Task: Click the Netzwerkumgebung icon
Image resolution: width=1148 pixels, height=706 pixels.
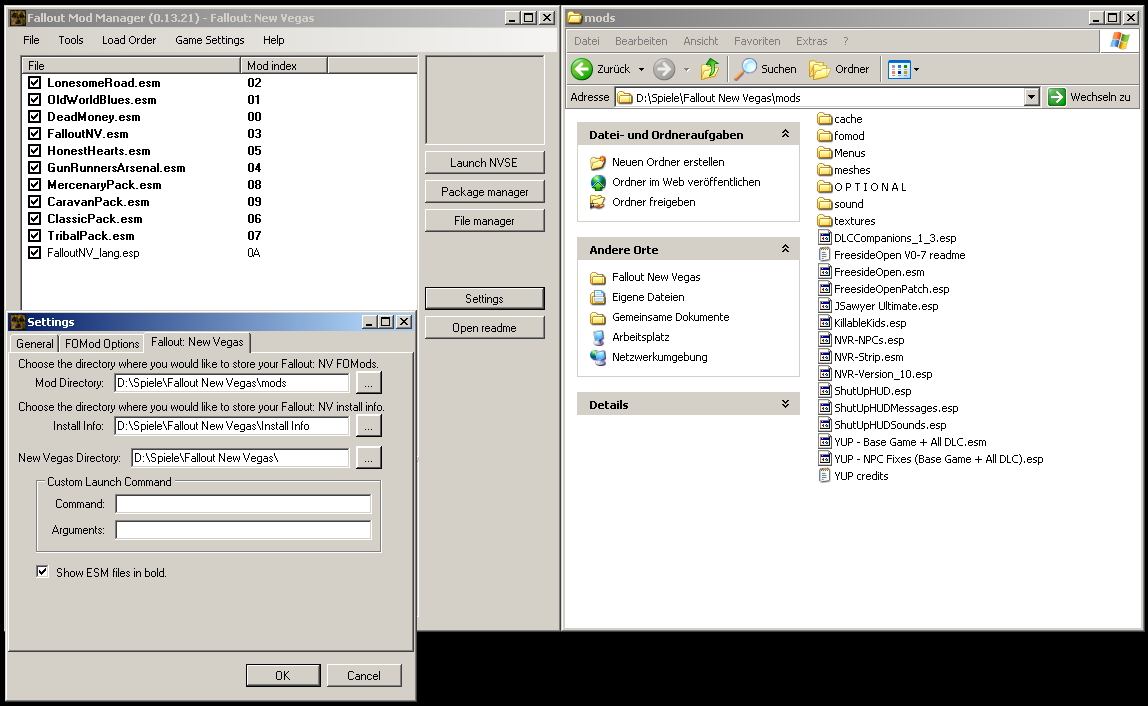Action: click(x=598, y=357)
